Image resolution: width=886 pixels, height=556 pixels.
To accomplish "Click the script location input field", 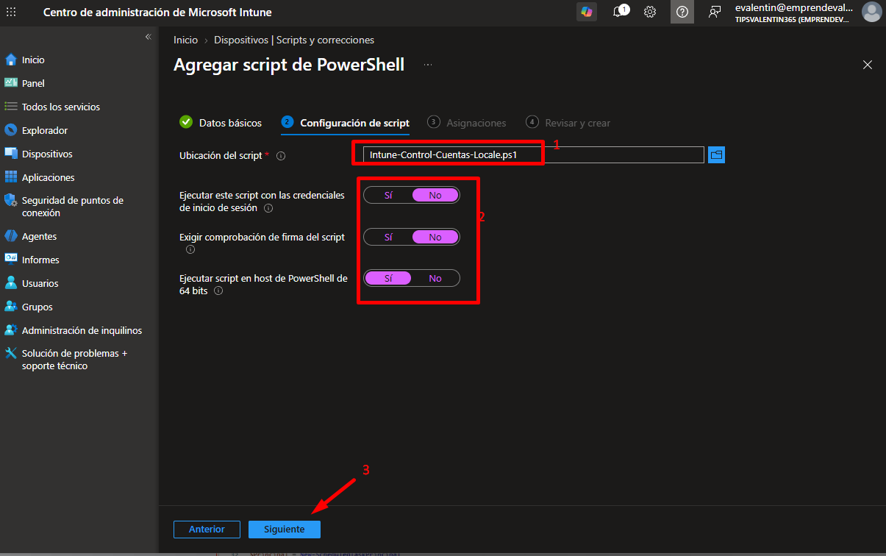I will pyautogui.click(x=533, y=155).
